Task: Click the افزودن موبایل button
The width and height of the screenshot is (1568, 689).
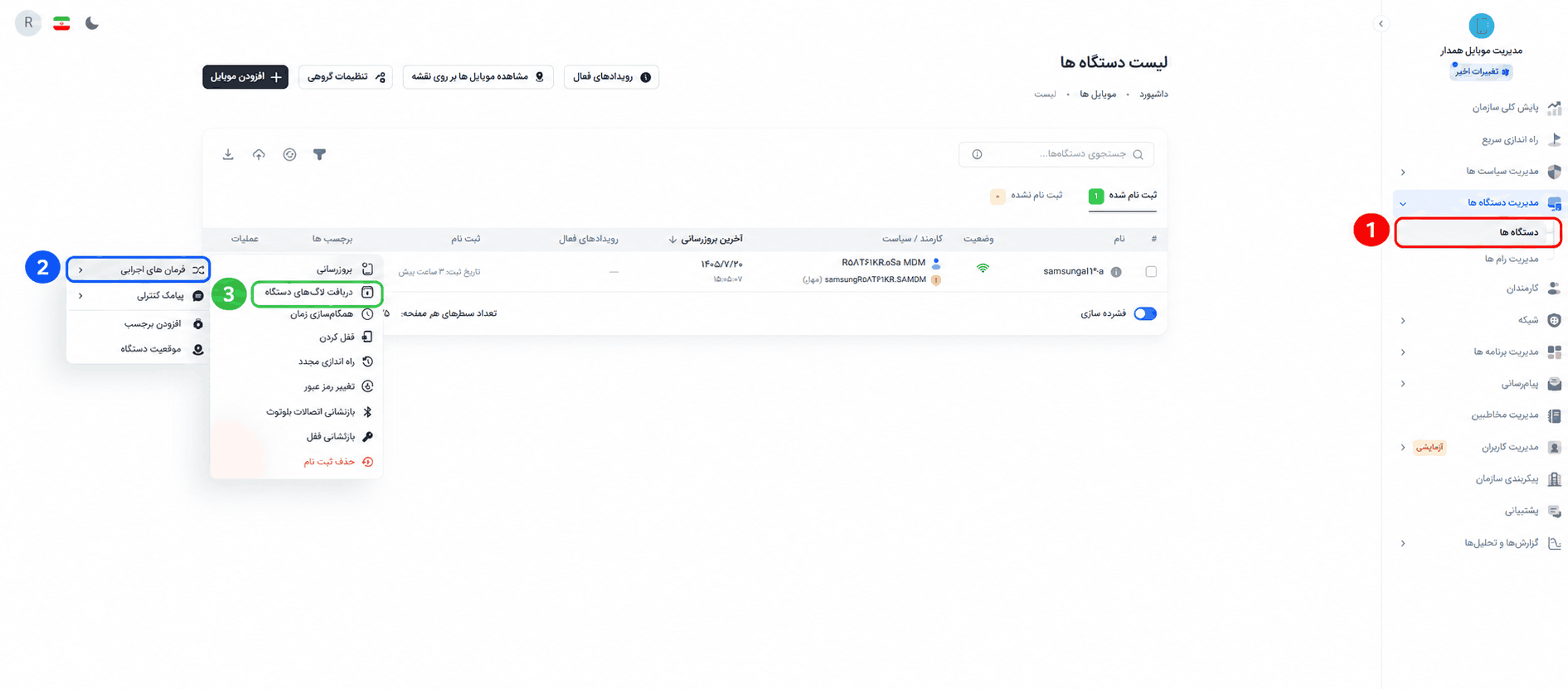Action: pos(245,76)
